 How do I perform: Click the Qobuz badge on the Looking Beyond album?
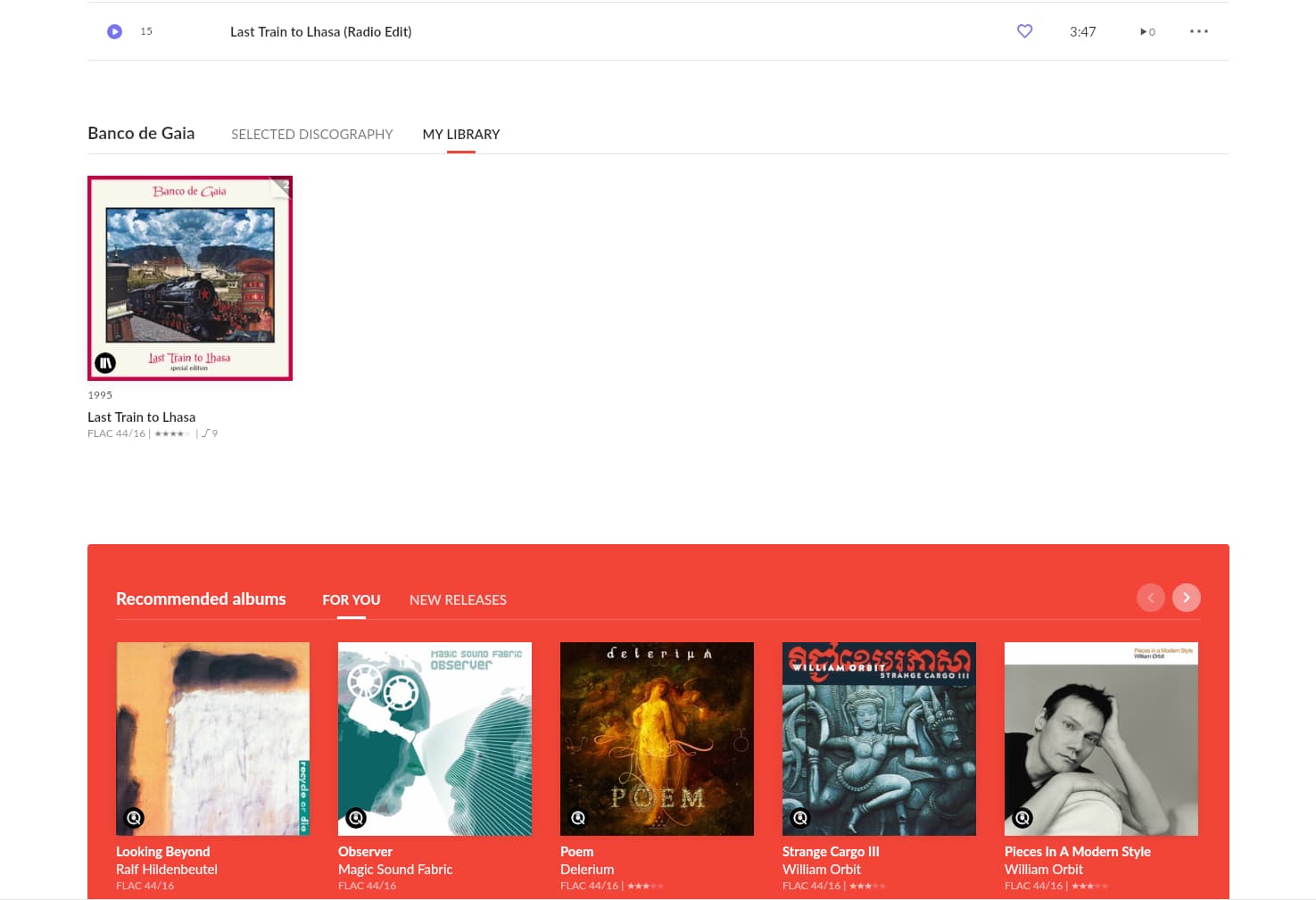[x=134, y=818]
